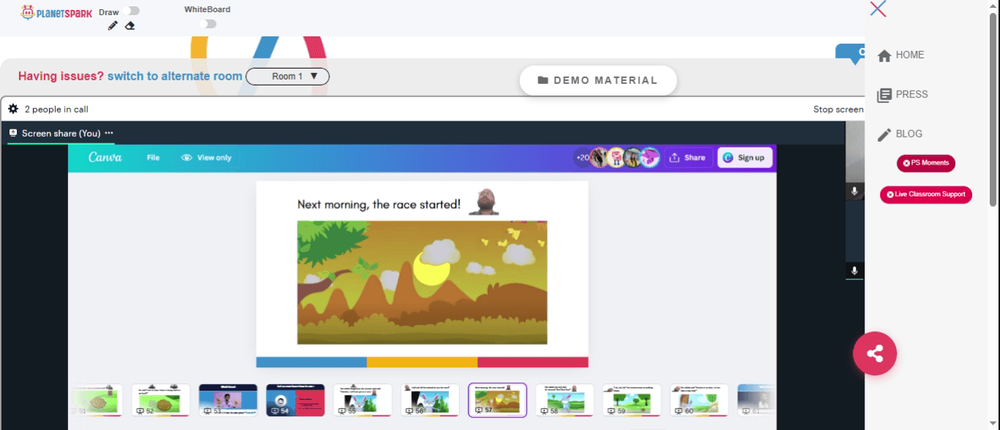Open Screen share options ellipsis
1000x430 pixels.
click(x=109, y=133)
